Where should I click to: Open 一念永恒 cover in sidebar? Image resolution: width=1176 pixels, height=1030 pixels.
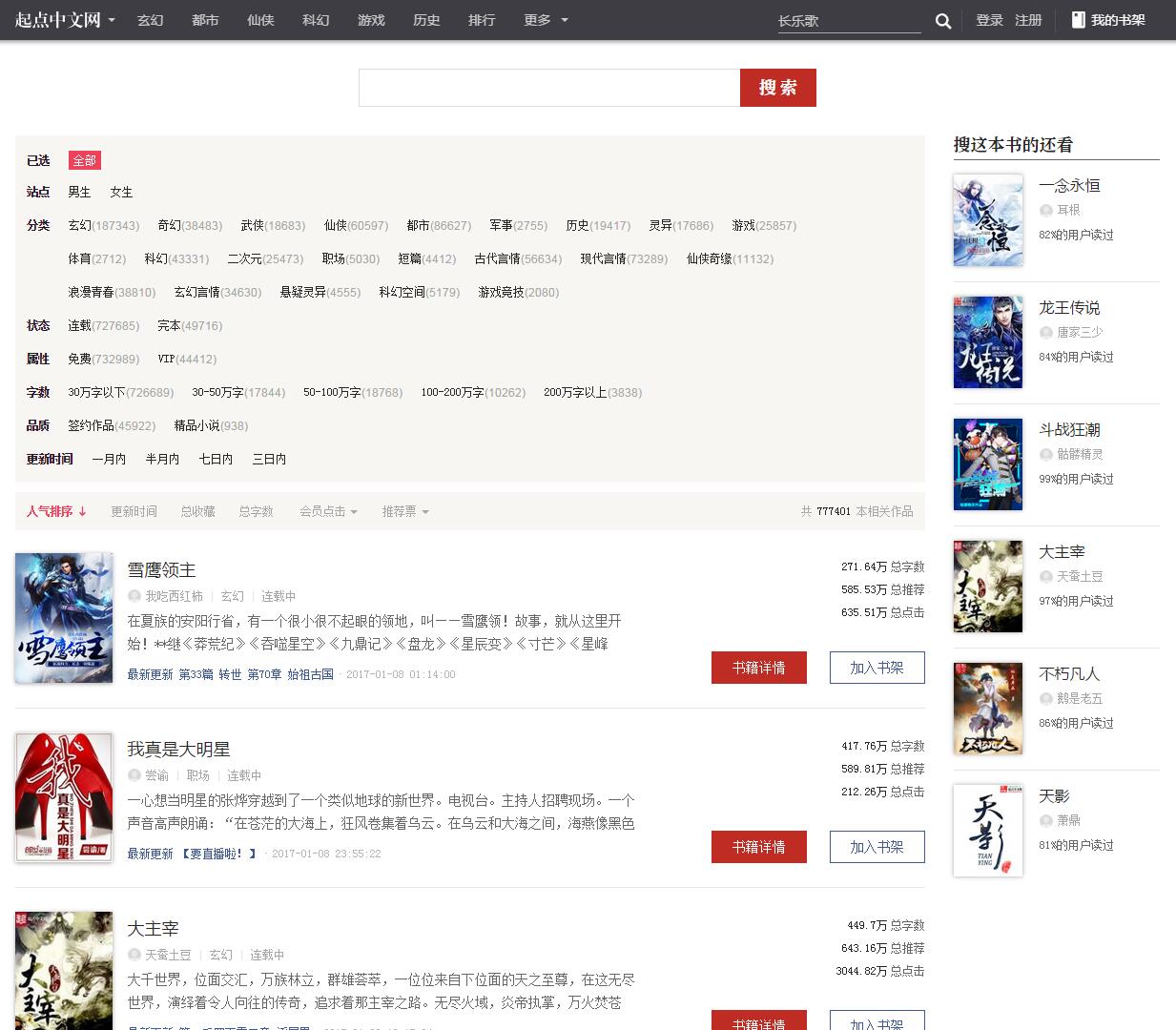(x=988, y=220)
